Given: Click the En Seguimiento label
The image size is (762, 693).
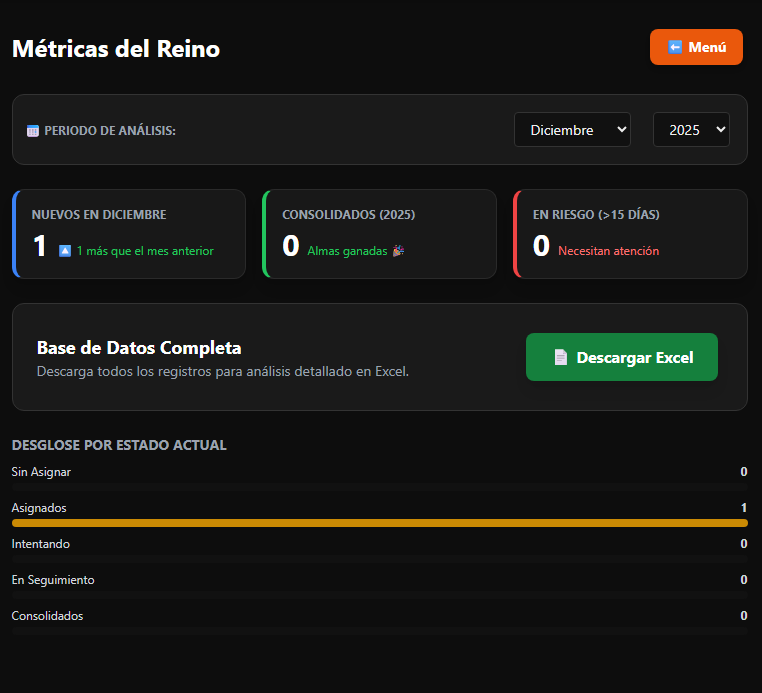Looking at the screenshot, I should click(x=53, y=580).
